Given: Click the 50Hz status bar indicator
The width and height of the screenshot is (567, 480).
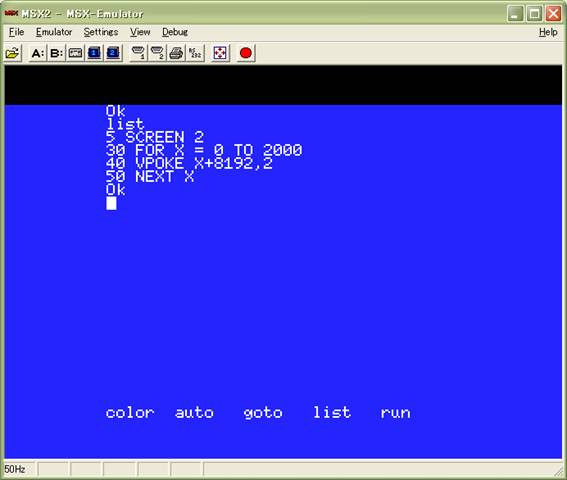Looking at the screenshot, I should pyautogui.click(x=15, y=469).
